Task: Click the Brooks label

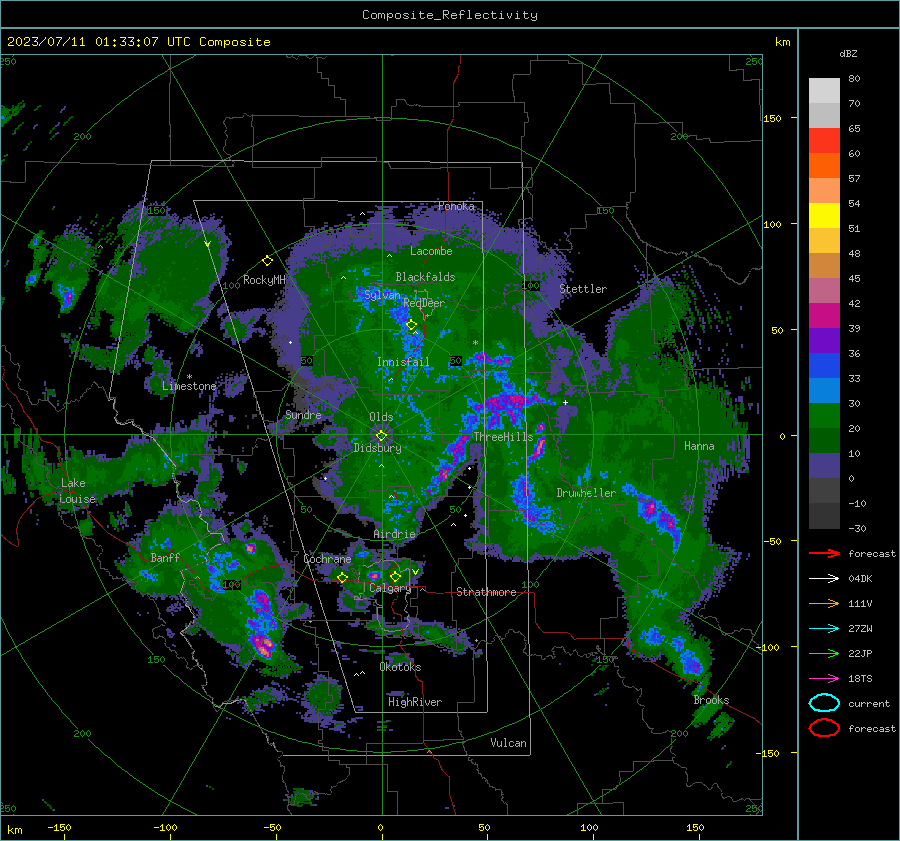Action: tap(711, 700)
